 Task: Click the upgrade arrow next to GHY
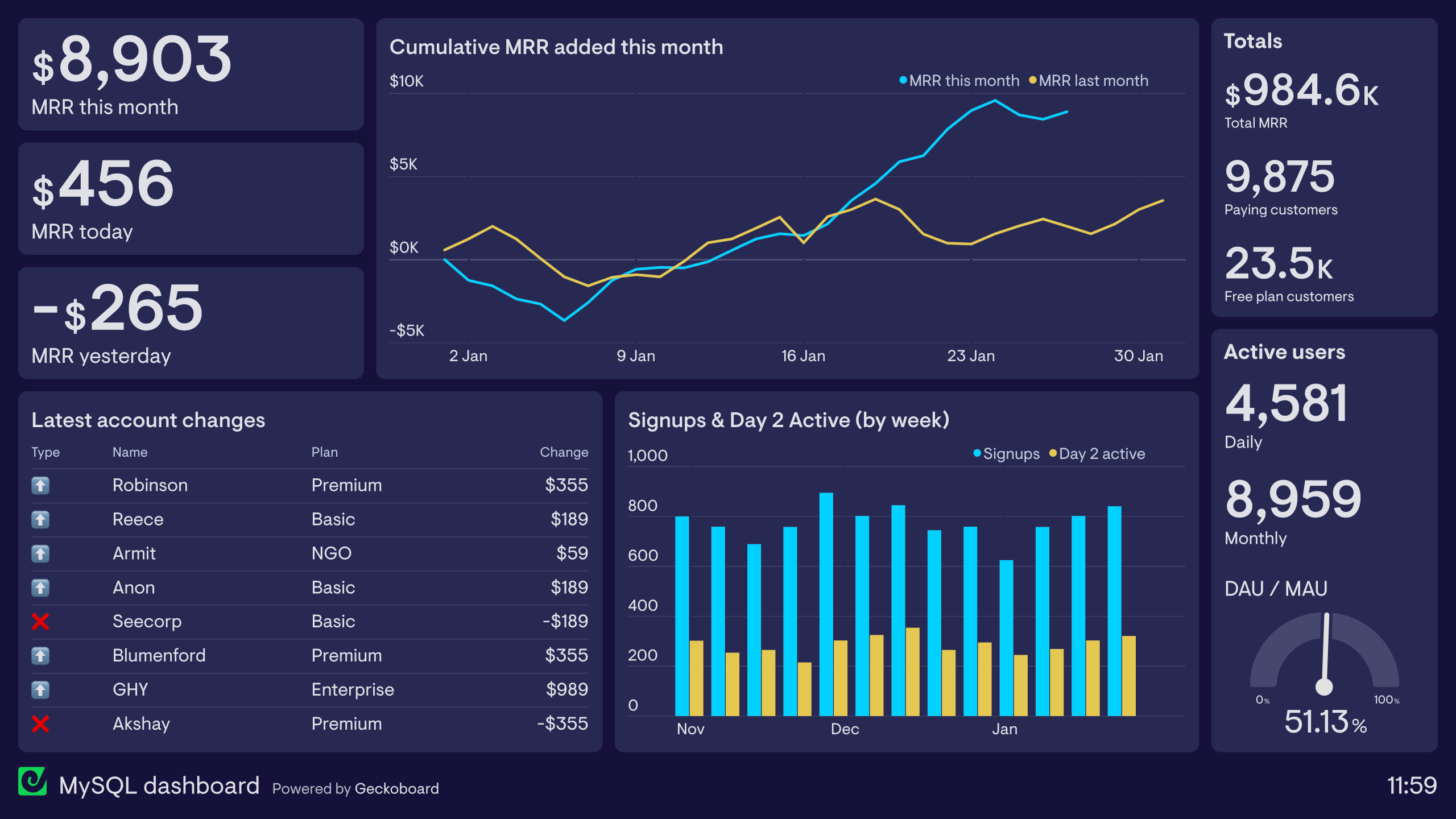click(40, 690)
